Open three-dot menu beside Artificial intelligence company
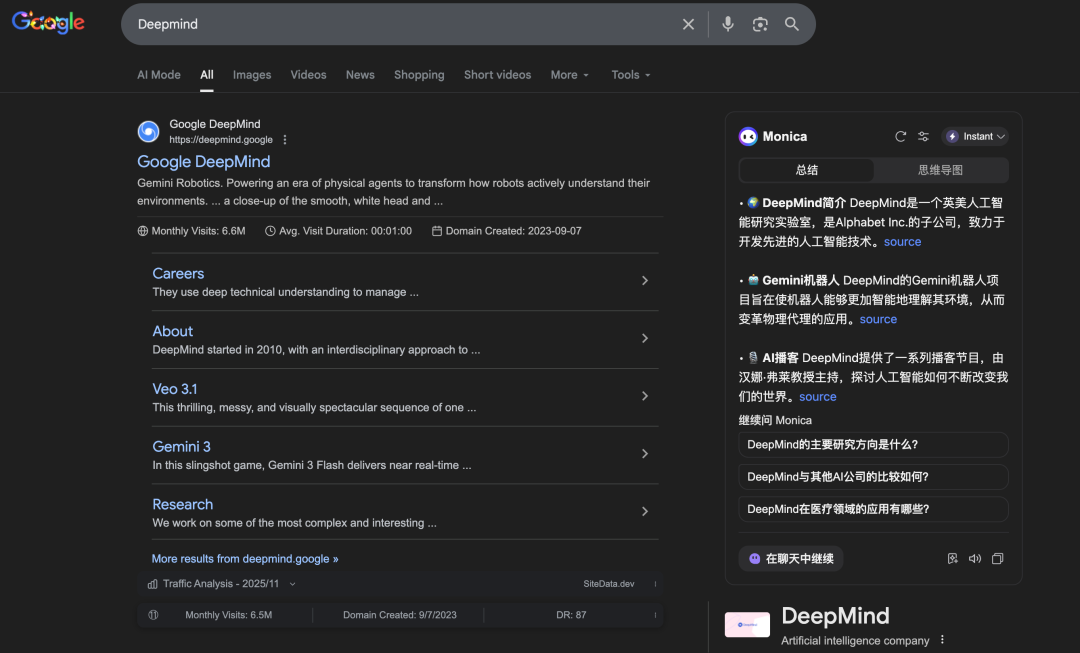 point(942,640)
